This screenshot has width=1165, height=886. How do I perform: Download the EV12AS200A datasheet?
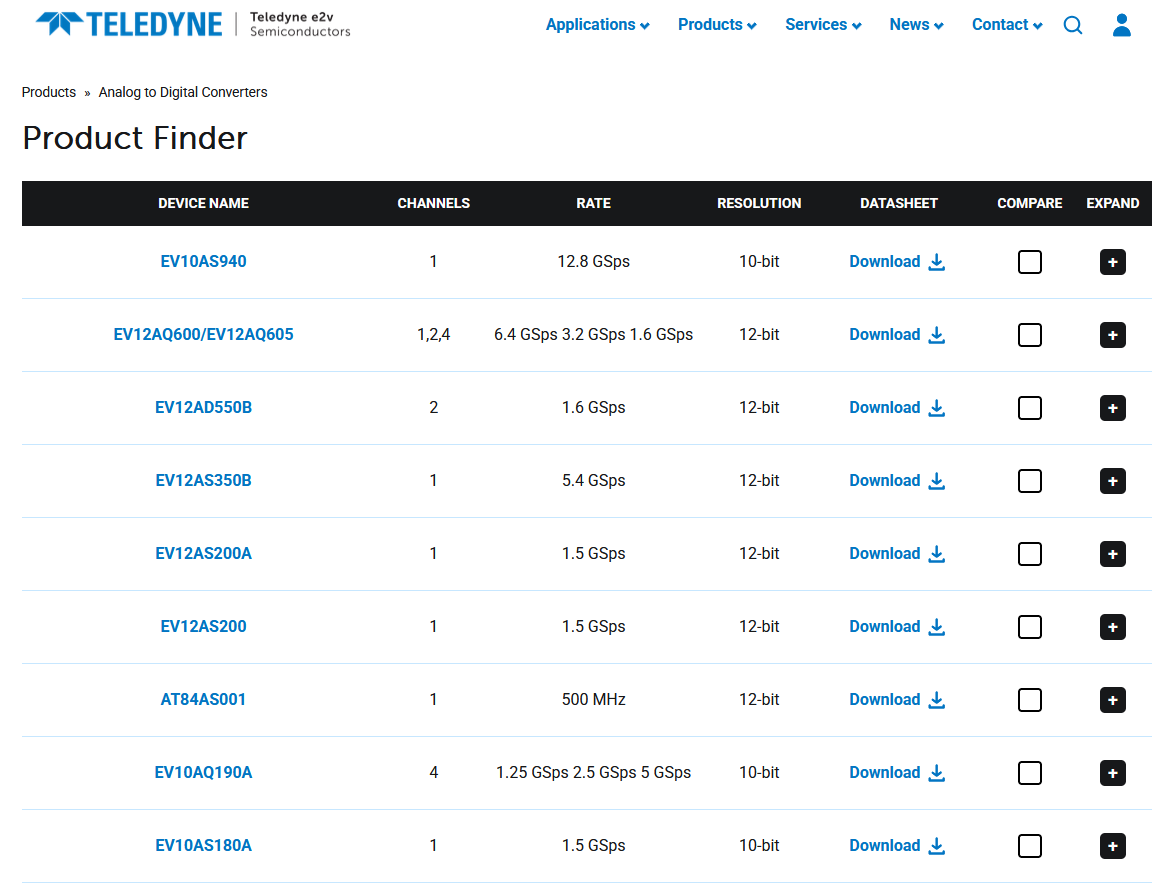tap(897, 554)
